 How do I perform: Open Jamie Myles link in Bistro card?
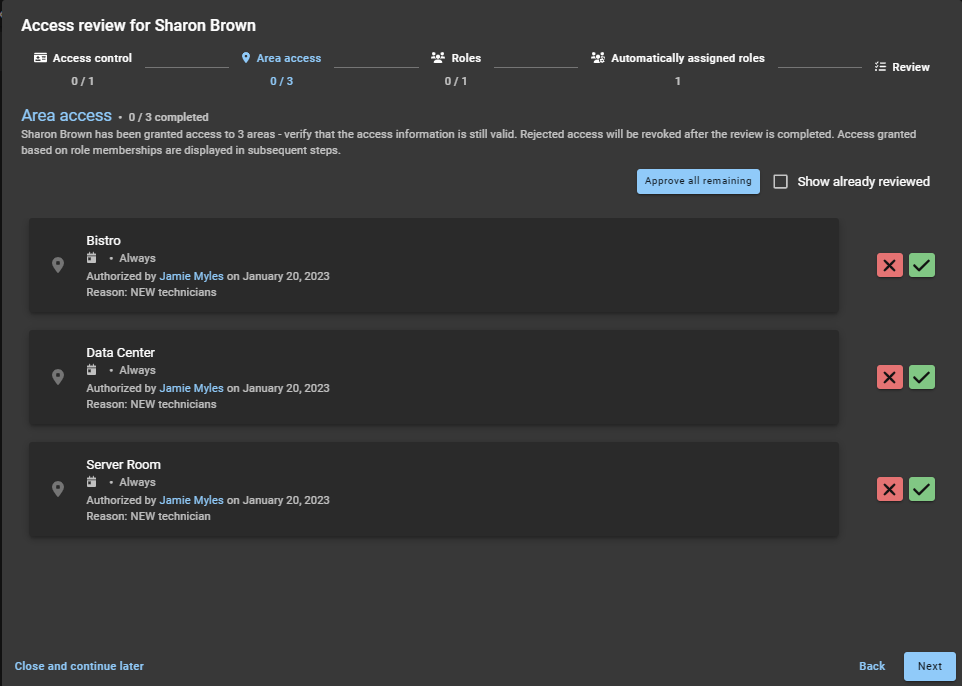(x=191, y=276)
